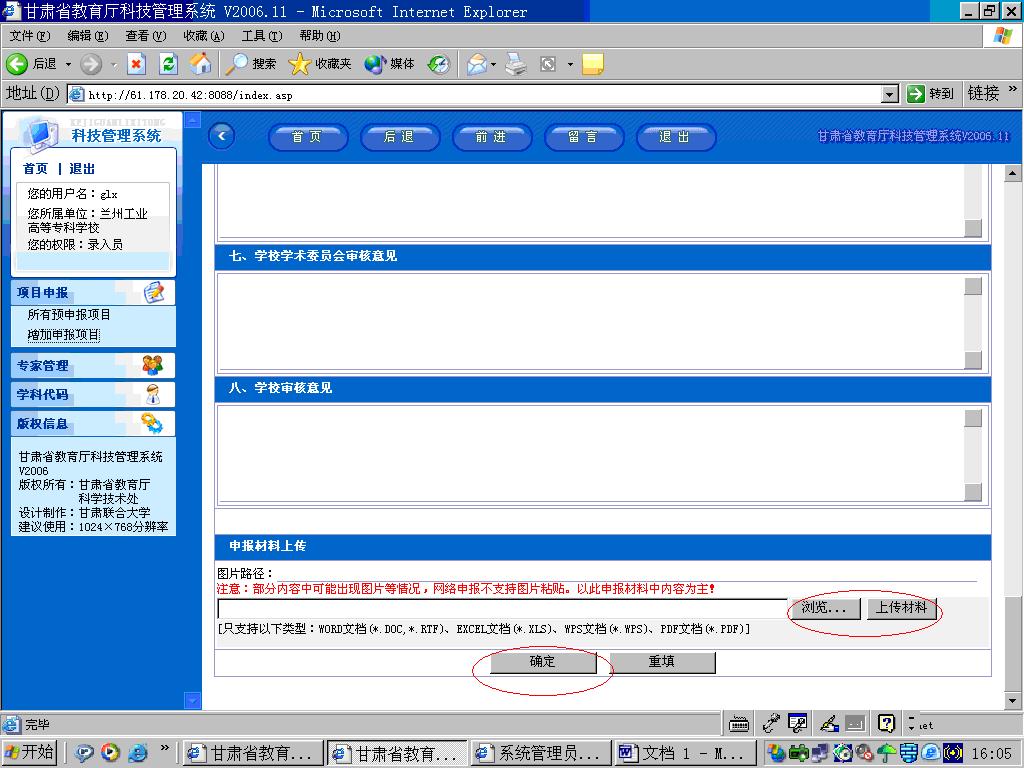This screenshot has height=768, width=1024.
Task: Click the 开始 Start button on taskbar
Action: 30,752
